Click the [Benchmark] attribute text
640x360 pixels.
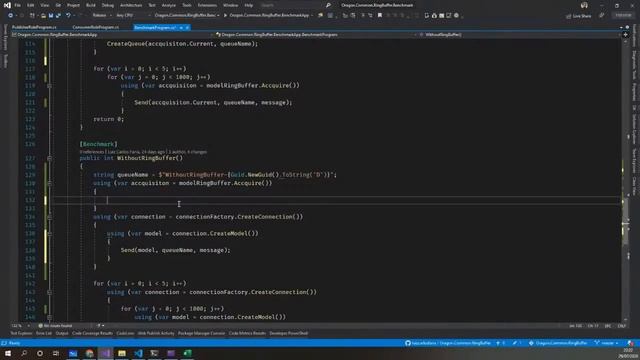coord(98,144)
